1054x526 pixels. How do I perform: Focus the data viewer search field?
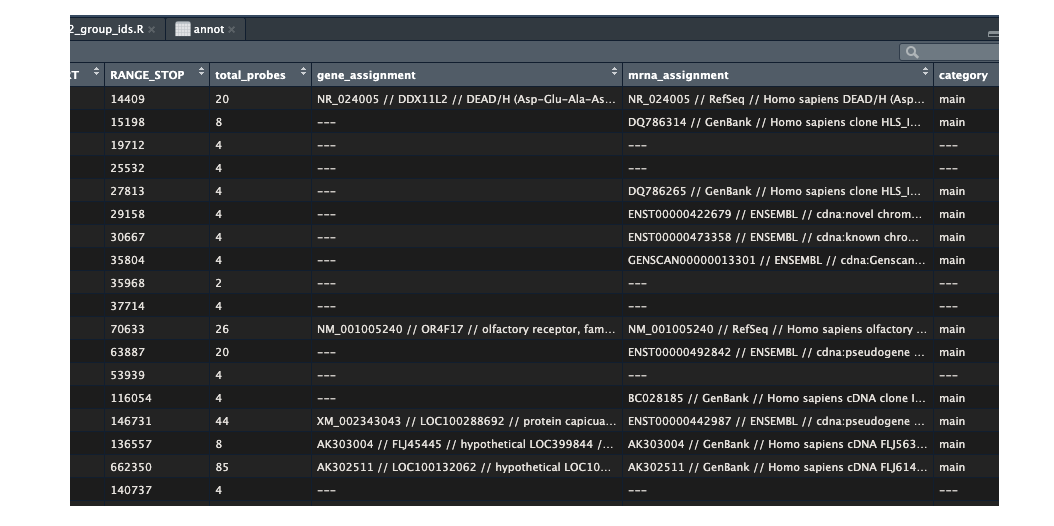pyautogui.click(x=955, y=52)
